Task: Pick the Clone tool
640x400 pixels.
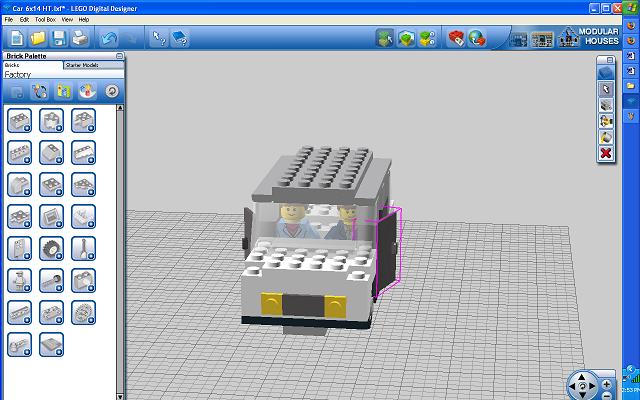Action: 606,105
